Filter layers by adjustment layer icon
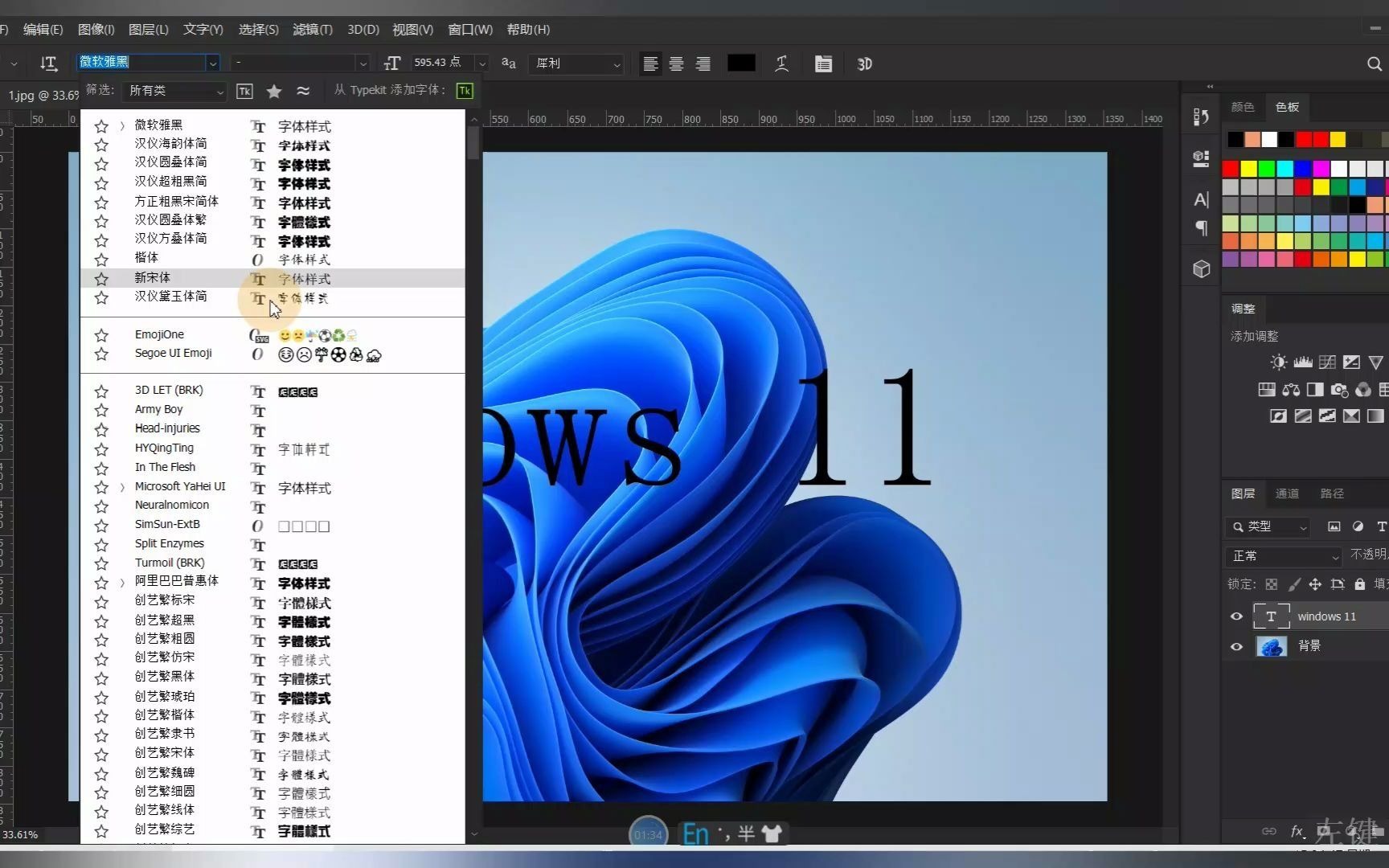 coord(1358,526)
